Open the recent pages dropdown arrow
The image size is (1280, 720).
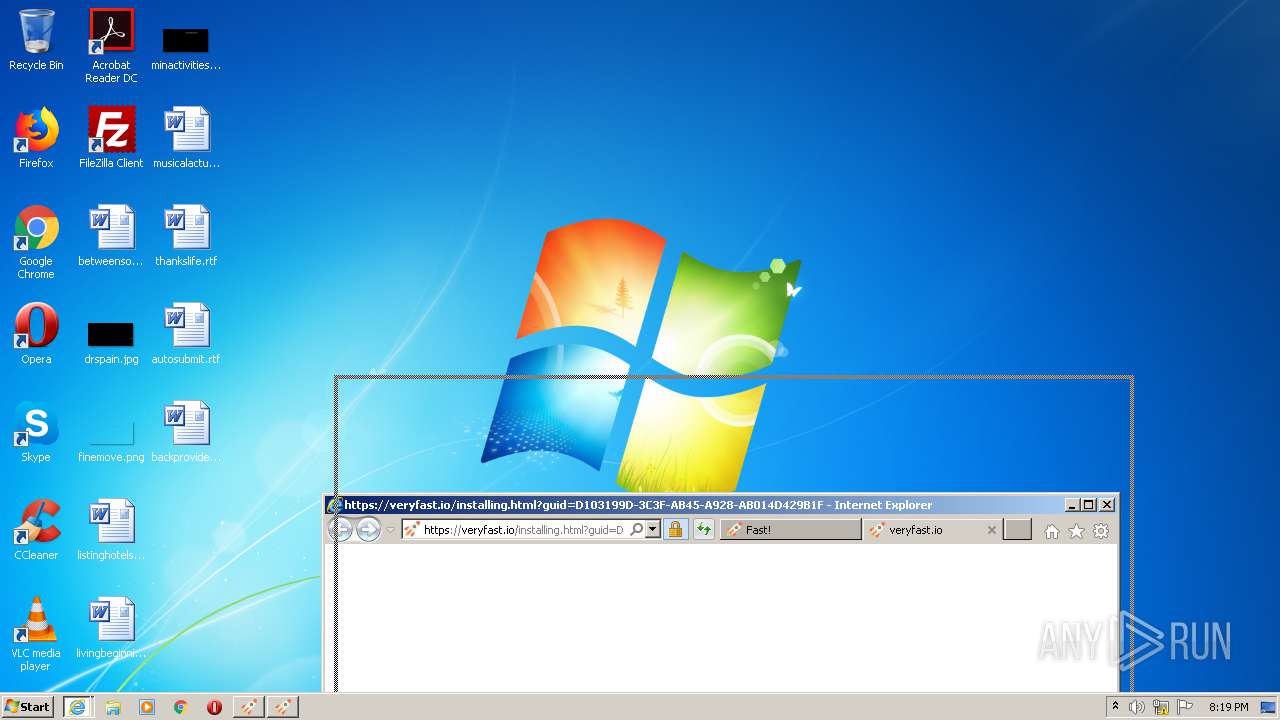click(390, 530)
